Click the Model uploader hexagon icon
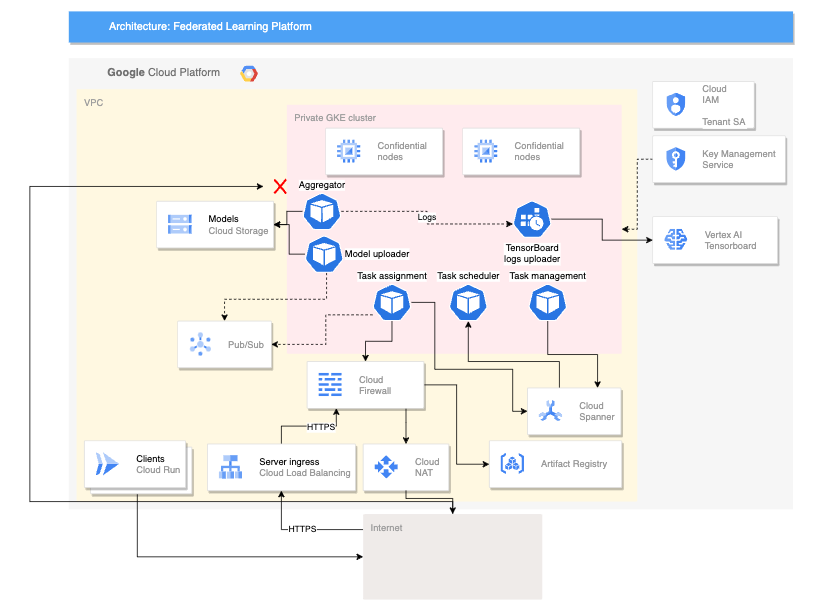The height and width of the screenshot is (615, 820). (x=323, y=255)
